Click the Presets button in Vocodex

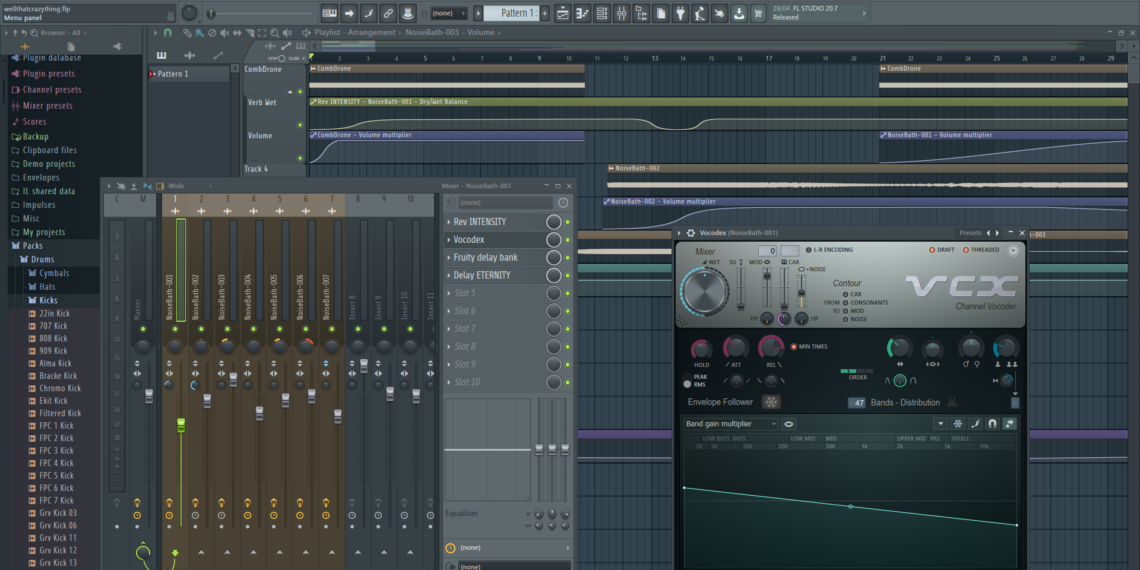[x=969, y=232]
